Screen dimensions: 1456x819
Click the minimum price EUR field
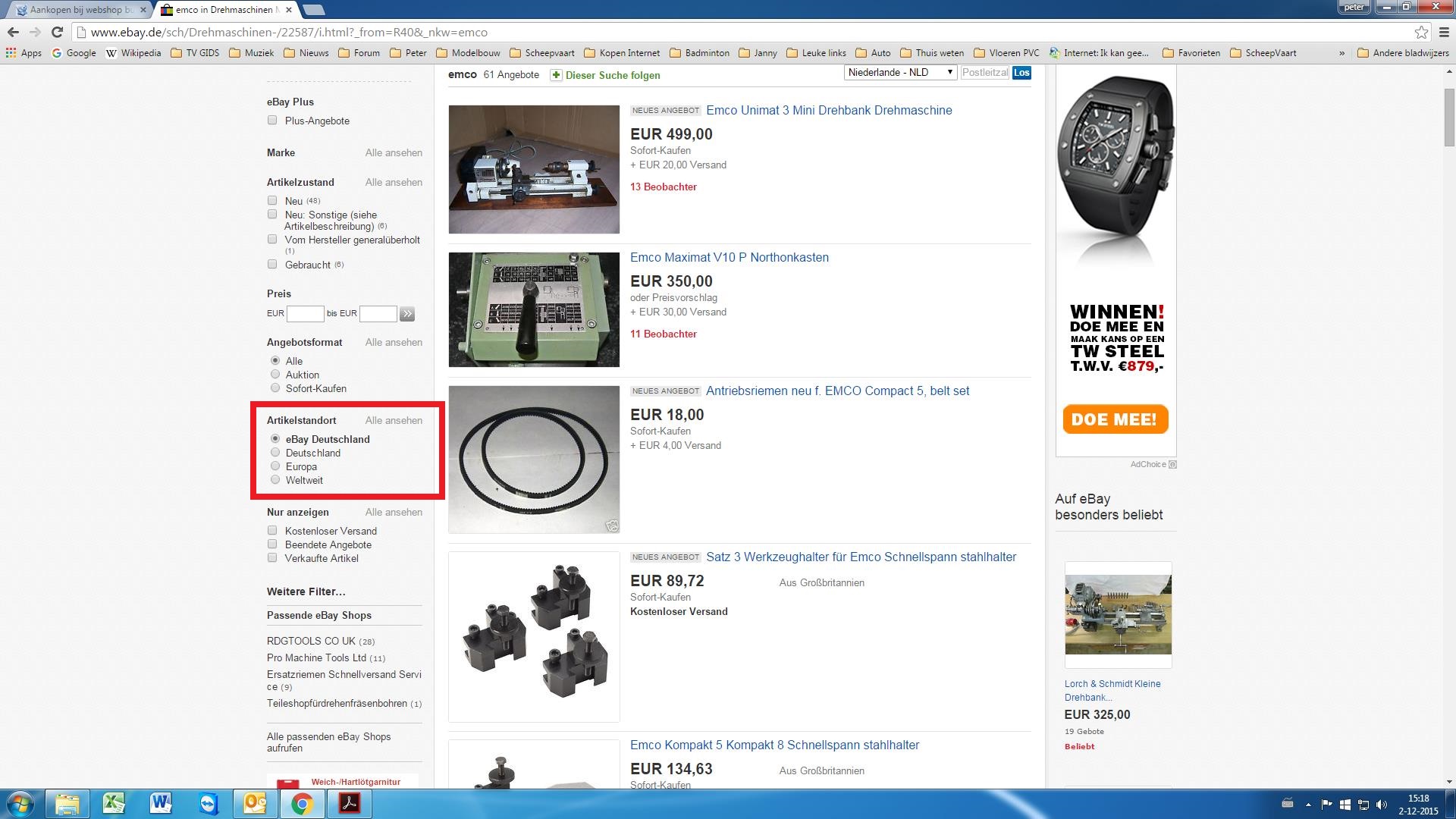tap(306, 314)
